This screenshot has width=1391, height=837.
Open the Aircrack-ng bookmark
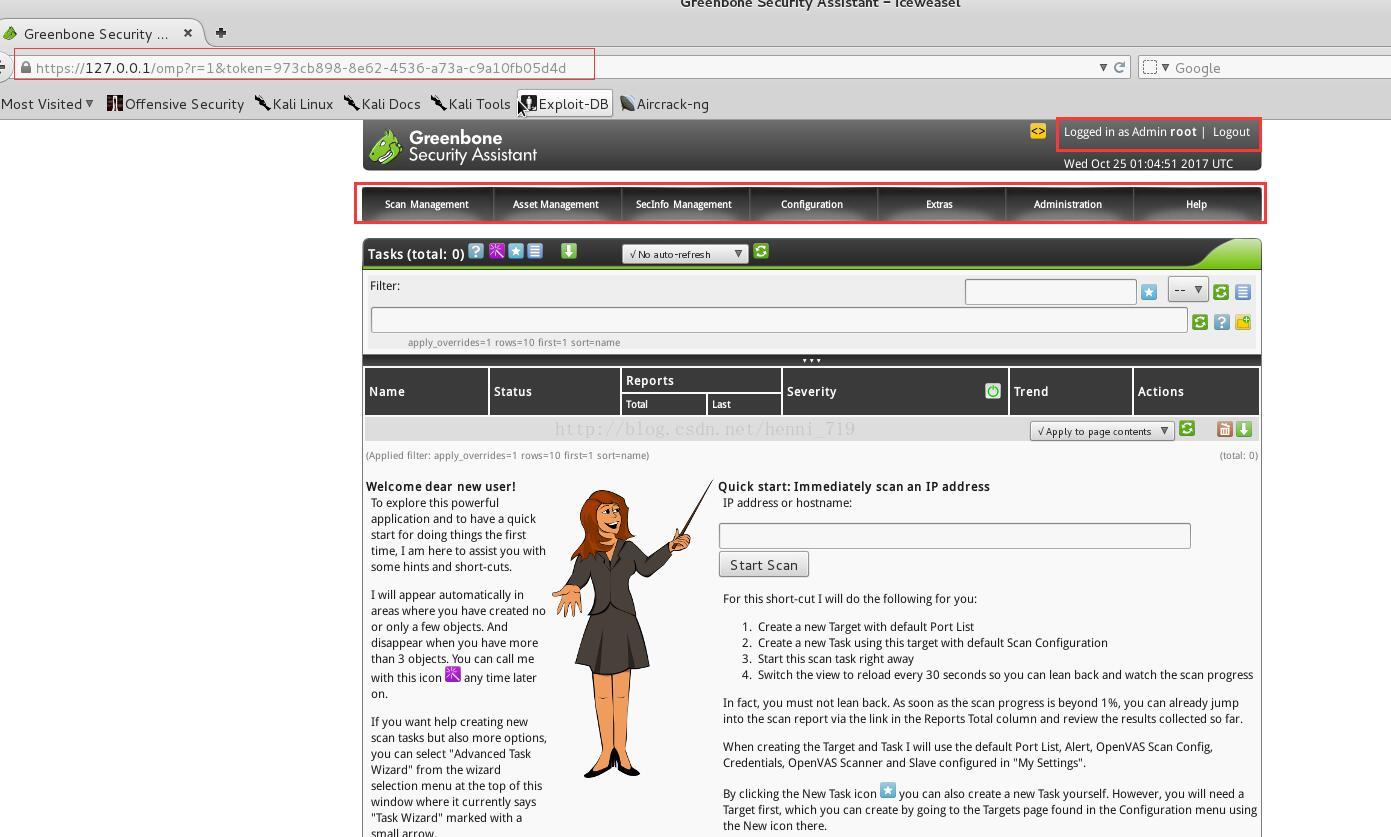click(665, 104)
